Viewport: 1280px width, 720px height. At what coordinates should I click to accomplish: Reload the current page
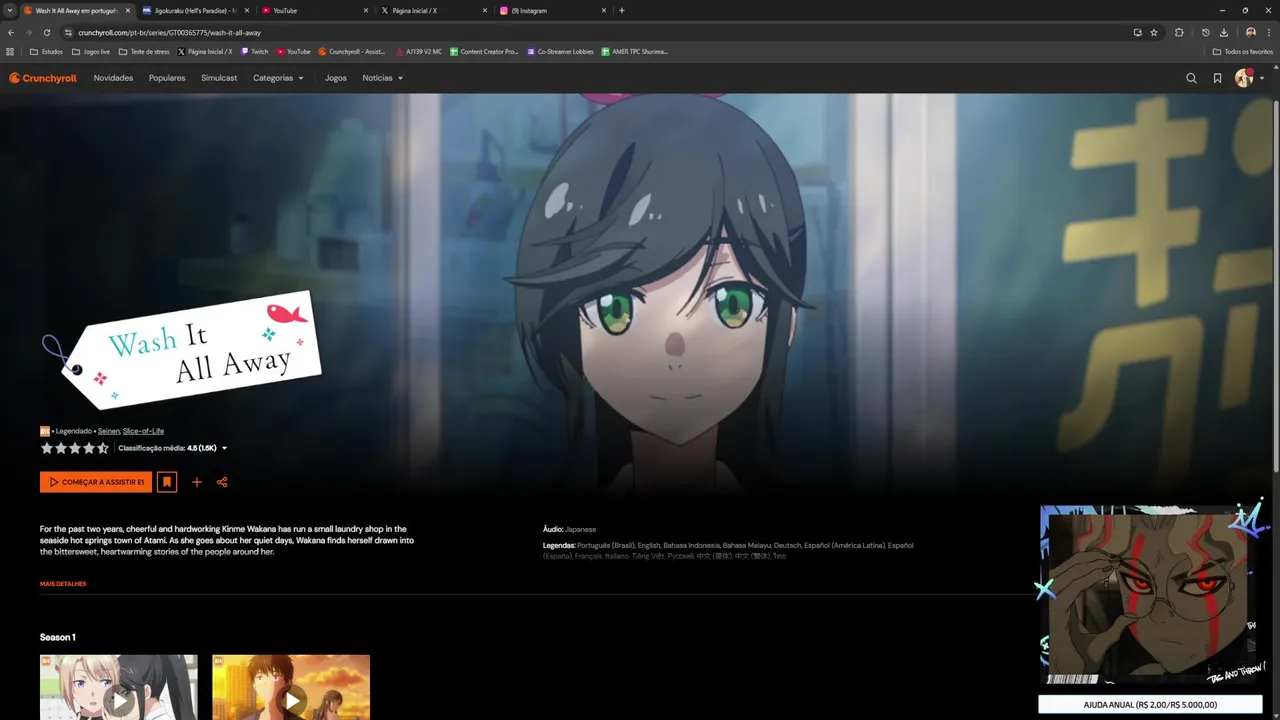(46, 32)
